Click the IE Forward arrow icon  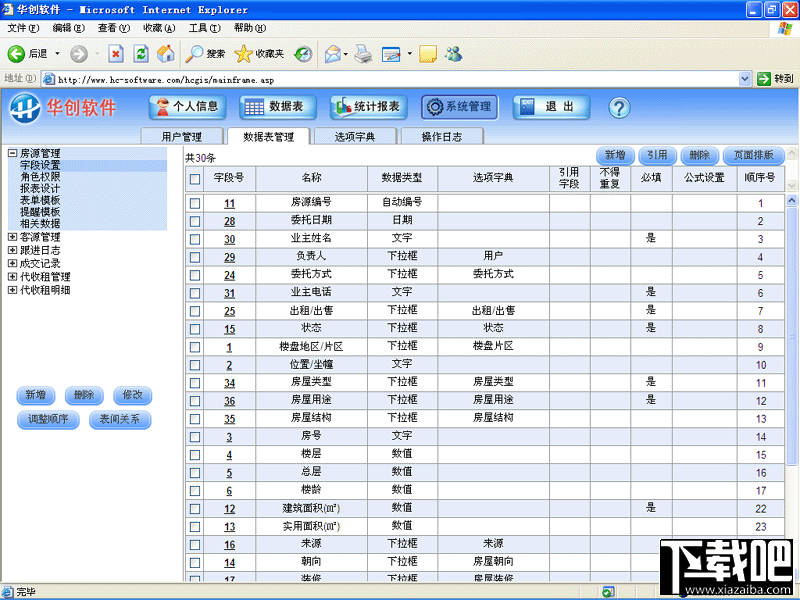click(79, 54)
